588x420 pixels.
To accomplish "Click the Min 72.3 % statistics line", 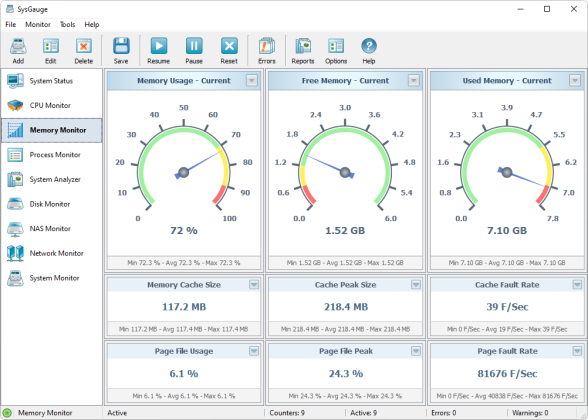I will pos(184,263).
